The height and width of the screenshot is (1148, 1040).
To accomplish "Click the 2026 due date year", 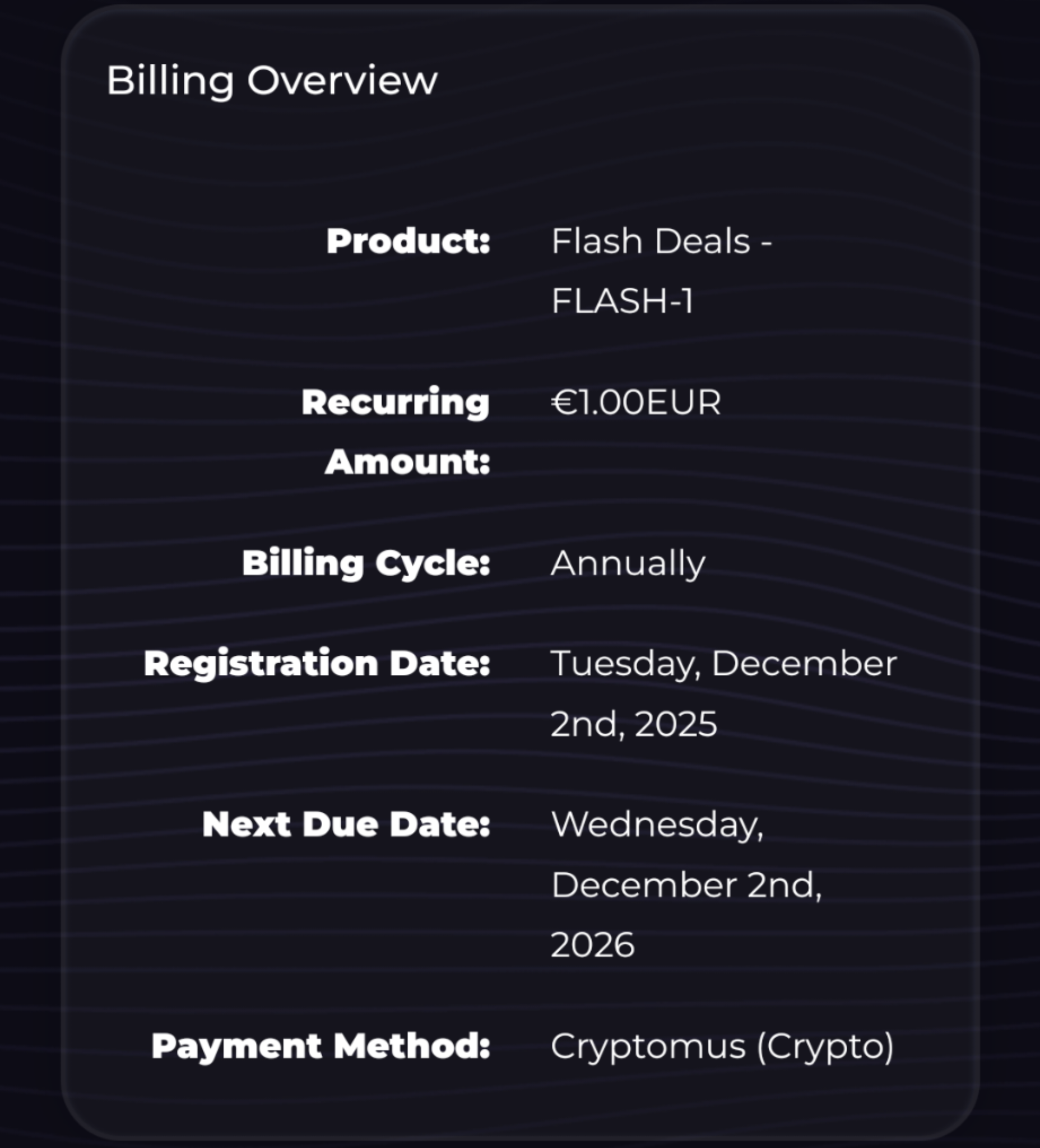I will [593, 945].
